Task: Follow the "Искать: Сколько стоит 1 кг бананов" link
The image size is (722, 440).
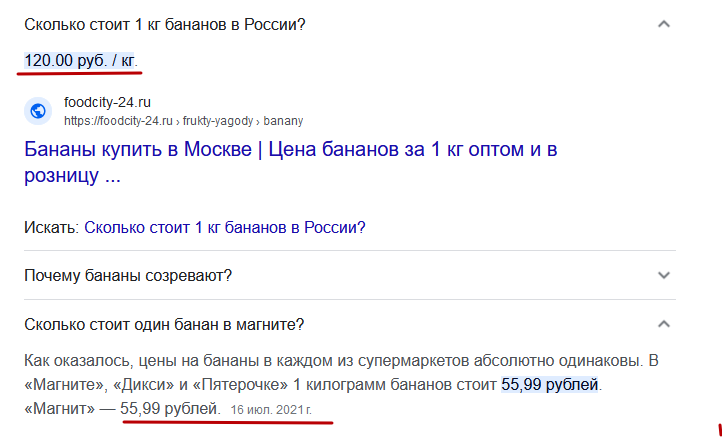Action: point(225,227)
